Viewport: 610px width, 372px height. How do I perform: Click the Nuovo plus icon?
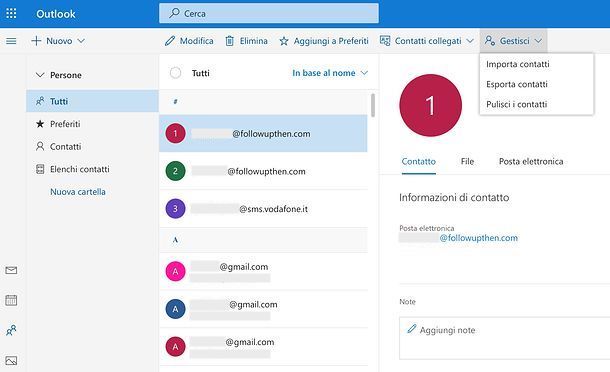pyautogui.click(x=36, y=41)
